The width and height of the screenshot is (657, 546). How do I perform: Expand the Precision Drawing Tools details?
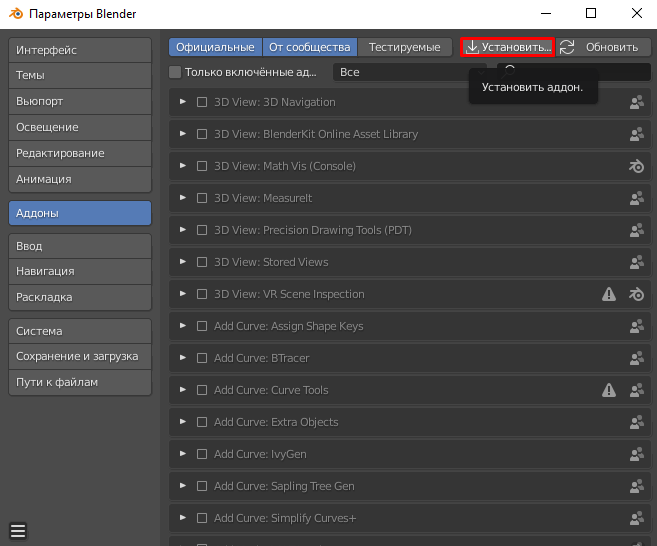tap(183, 230)
